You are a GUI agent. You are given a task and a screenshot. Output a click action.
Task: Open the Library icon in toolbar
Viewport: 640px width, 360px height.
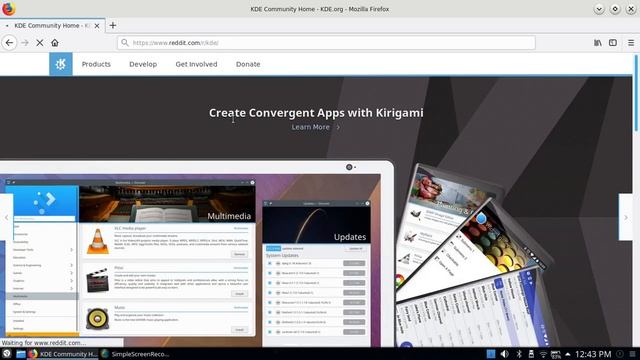pos(598,42)
